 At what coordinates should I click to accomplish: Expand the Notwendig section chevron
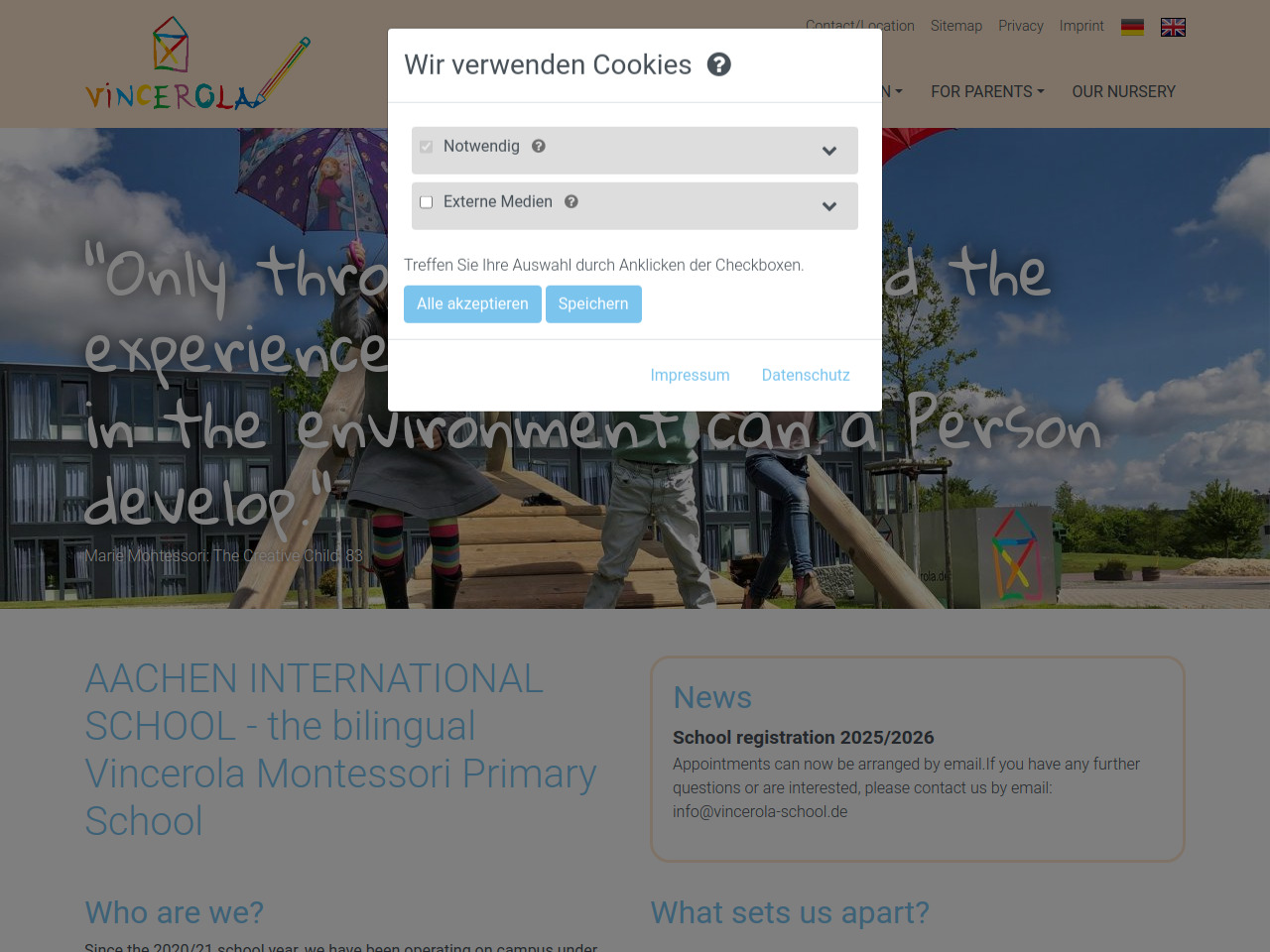click(829, 151)
